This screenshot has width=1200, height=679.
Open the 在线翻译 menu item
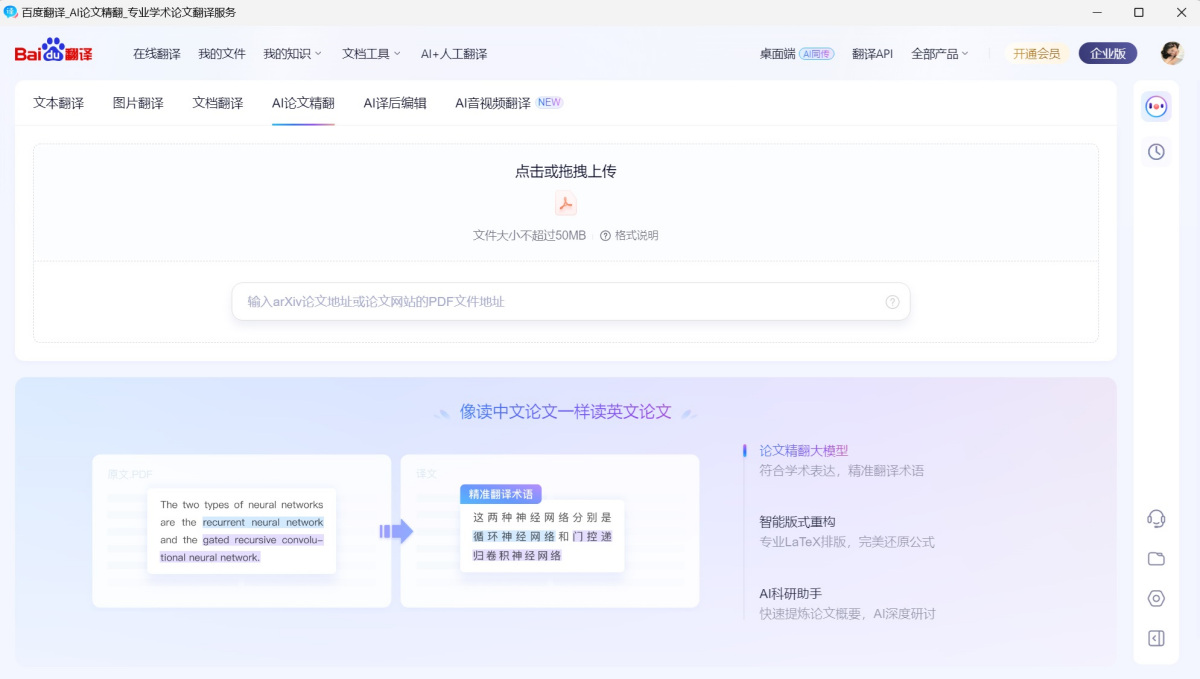coord(156,53)
